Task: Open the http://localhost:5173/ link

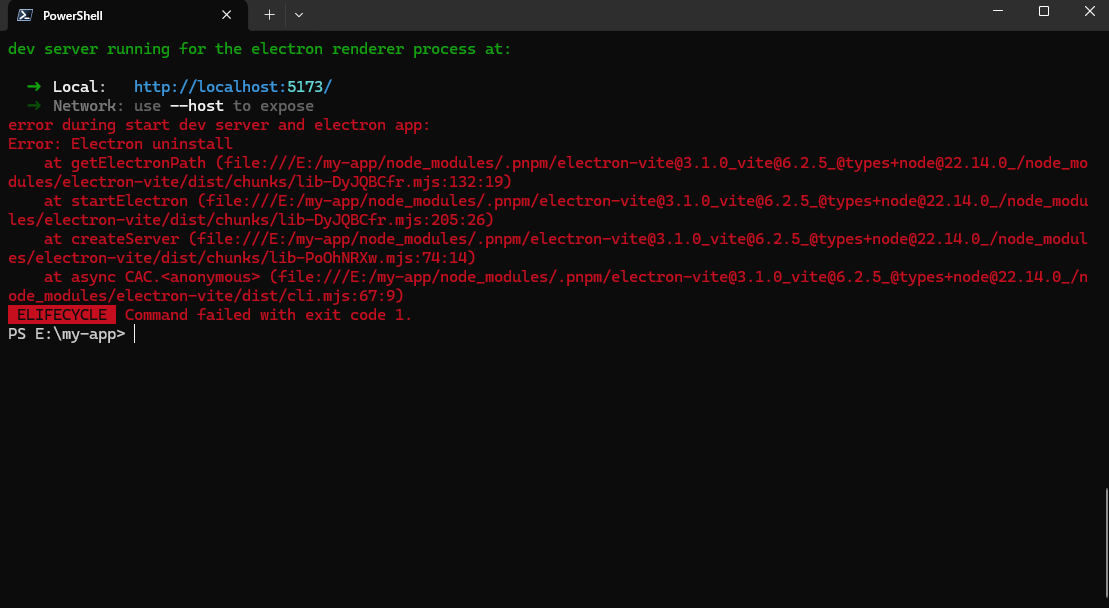Action: [x=233, y=87]
